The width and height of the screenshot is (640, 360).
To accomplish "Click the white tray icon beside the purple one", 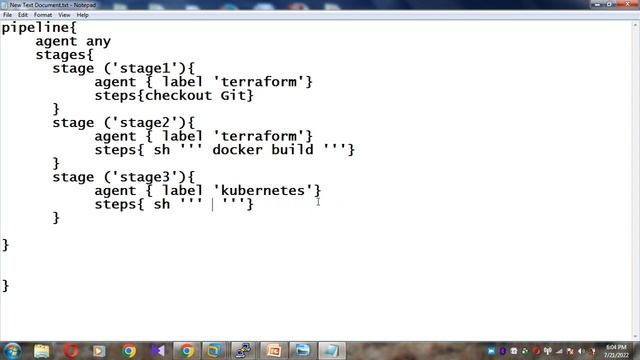I will pyautogui.click(x=513, y=351).
